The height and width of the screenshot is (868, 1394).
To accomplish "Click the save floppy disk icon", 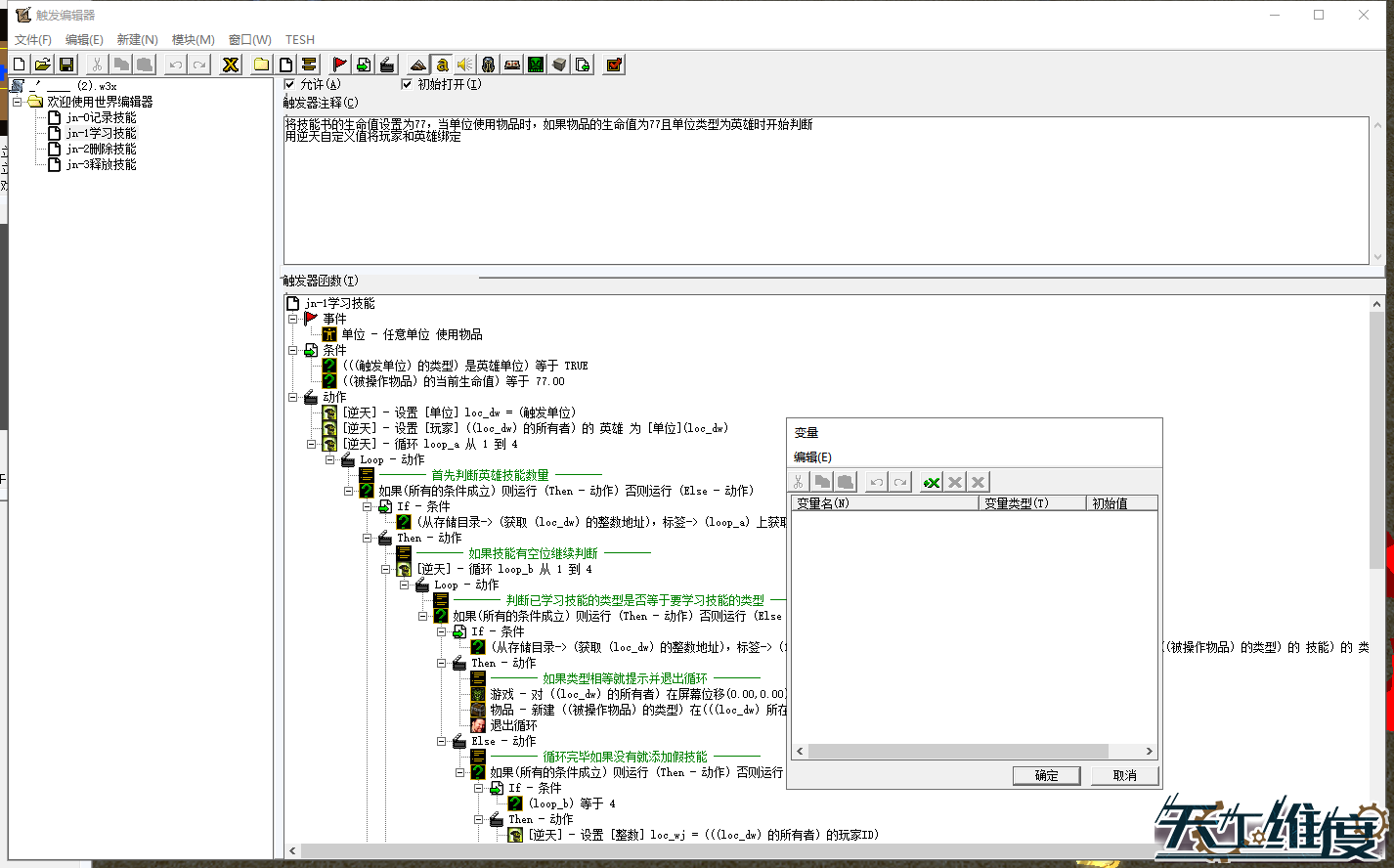I will click(x=66, y=65).
